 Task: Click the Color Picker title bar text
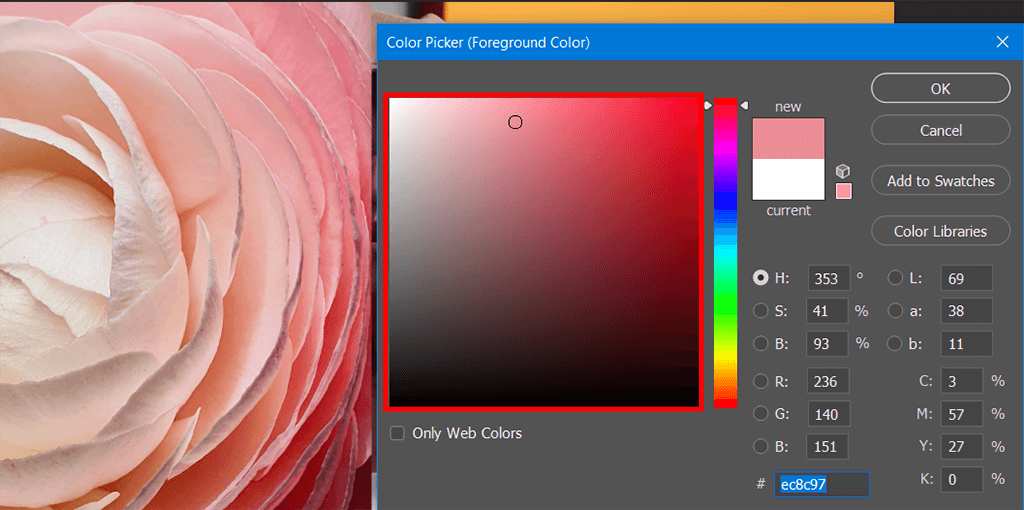click(x=488, y=42)
